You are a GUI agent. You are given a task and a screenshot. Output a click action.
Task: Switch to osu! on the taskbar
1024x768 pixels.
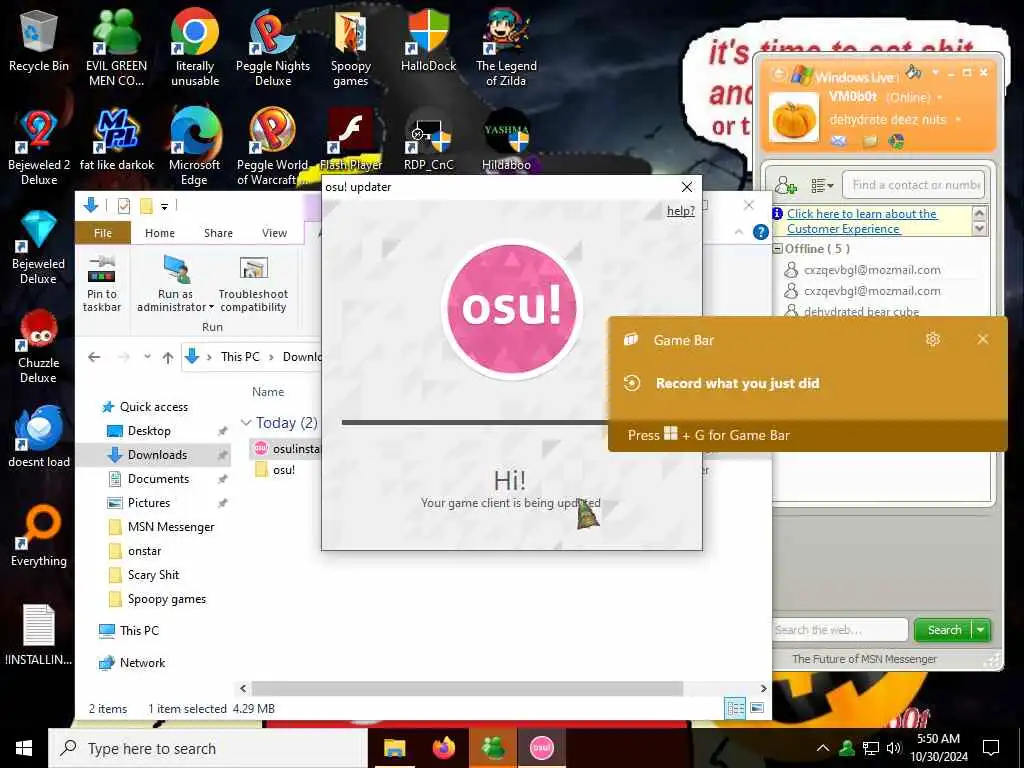tap(541, 748)
